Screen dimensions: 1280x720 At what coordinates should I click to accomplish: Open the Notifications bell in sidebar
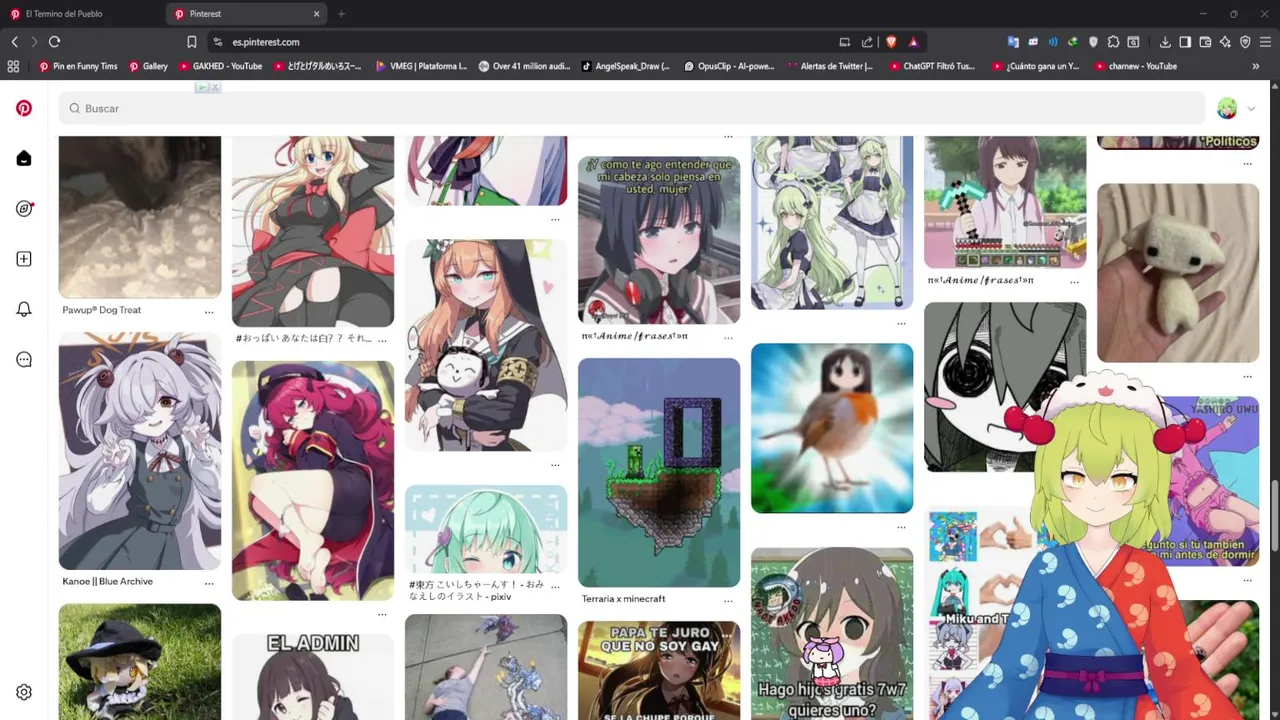tap(24, 309)
